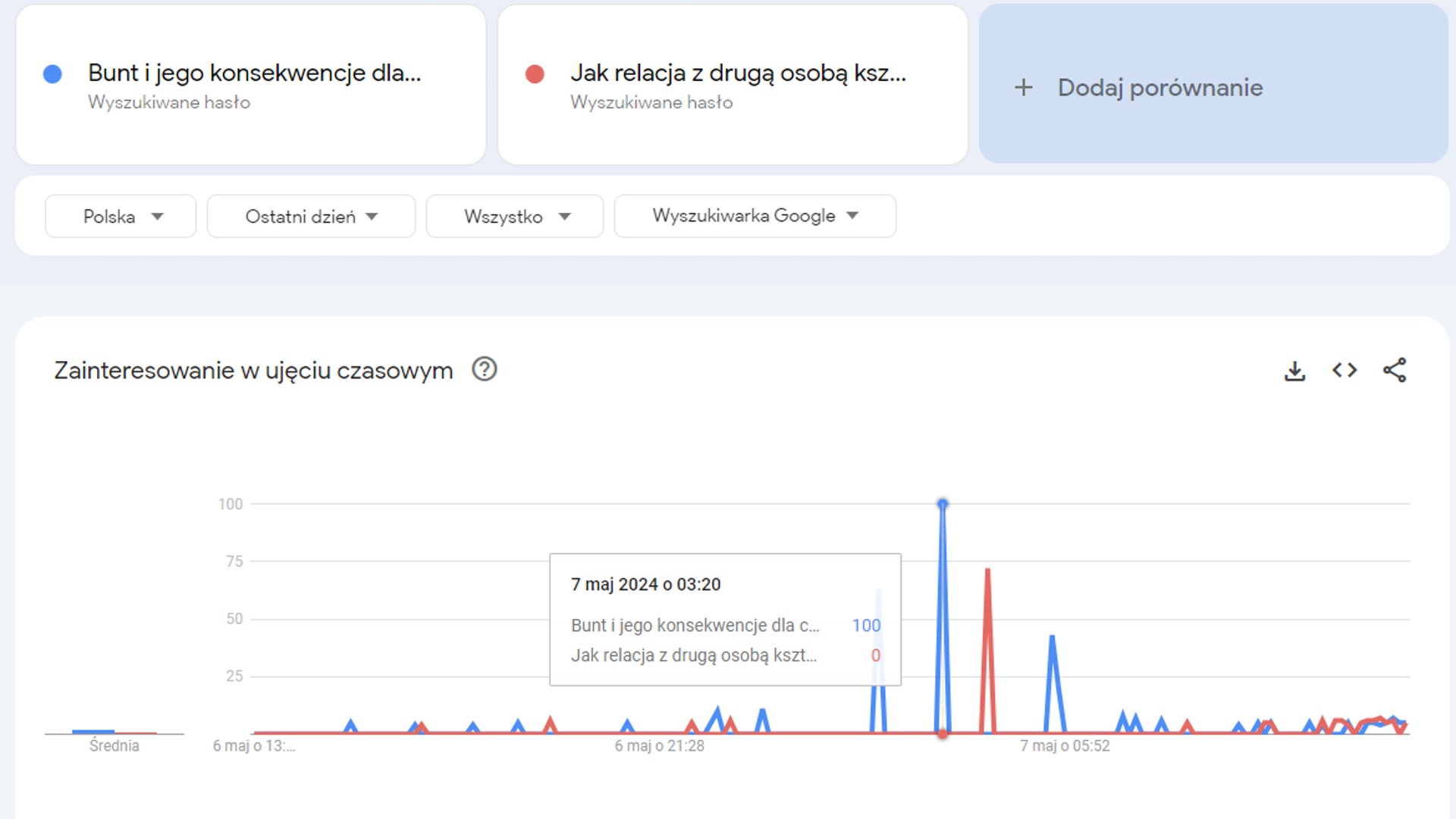Click the blue dot of the Bunt term

point(52,74)
